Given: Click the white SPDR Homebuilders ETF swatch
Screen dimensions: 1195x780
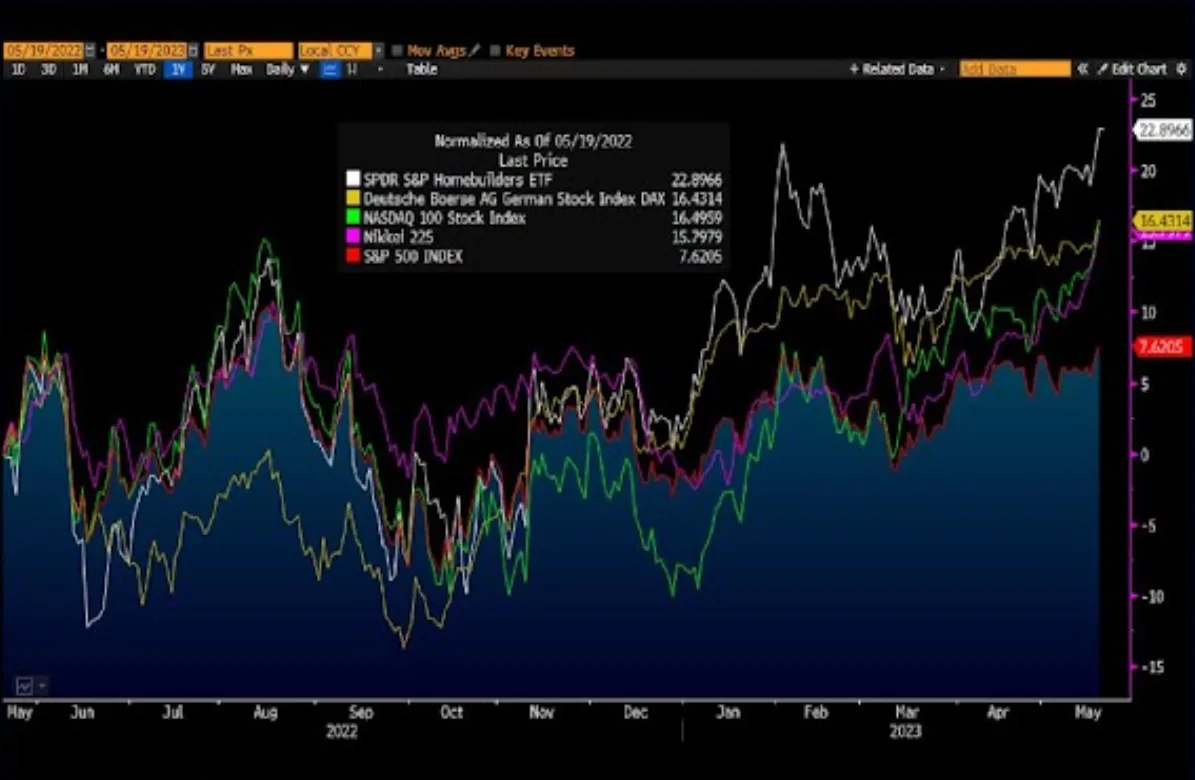Looking at the screenshot, I should click(x=353, y=179).
